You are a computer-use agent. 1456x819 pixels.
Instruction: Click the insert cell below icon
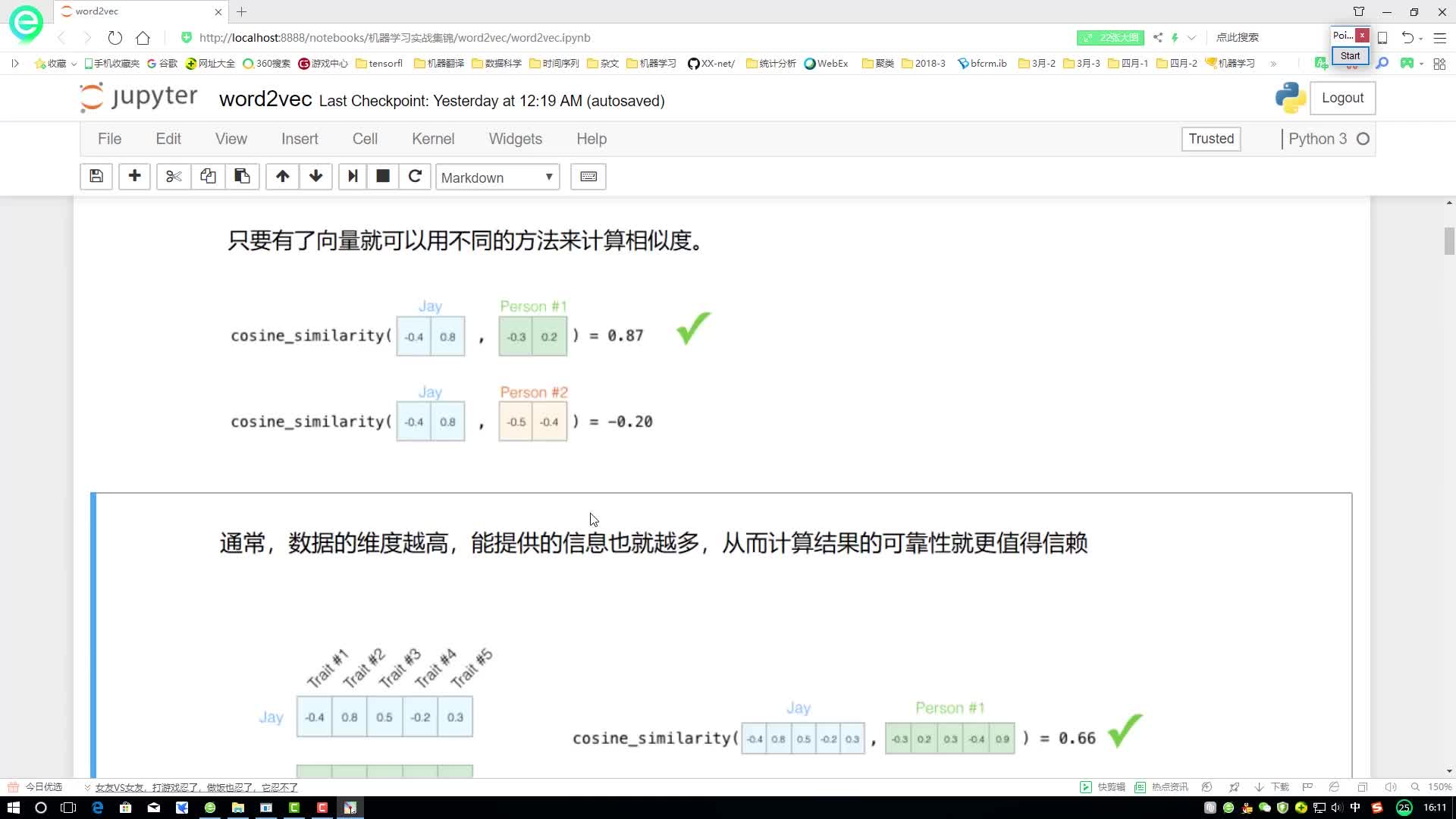point(133,177)
